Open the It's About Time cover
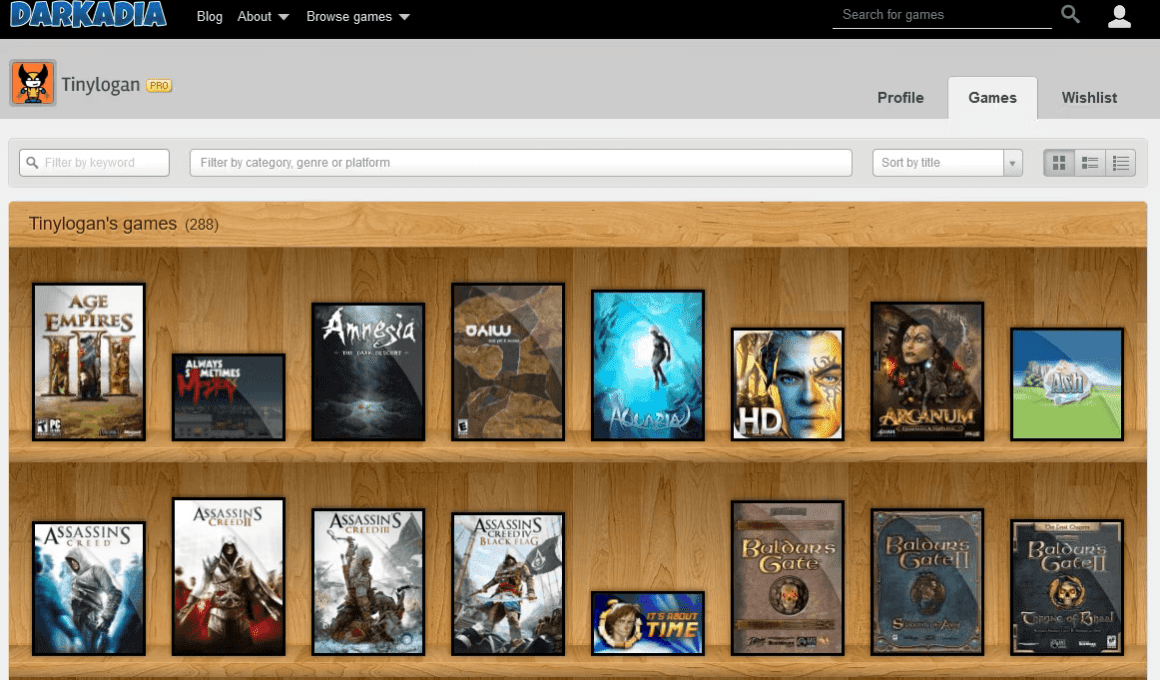This screenshot has width=1160, height=680. (x=647, y=623)
